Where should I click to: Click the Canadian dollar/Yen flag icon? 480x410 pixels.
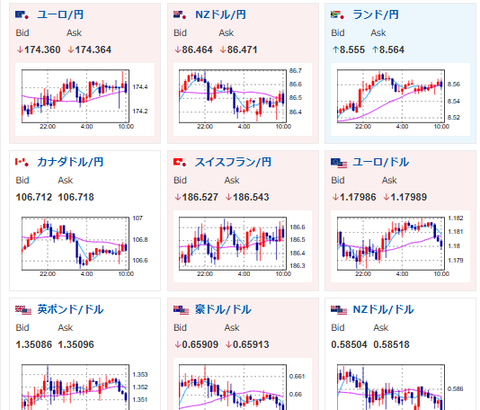(x=23, y=162)
